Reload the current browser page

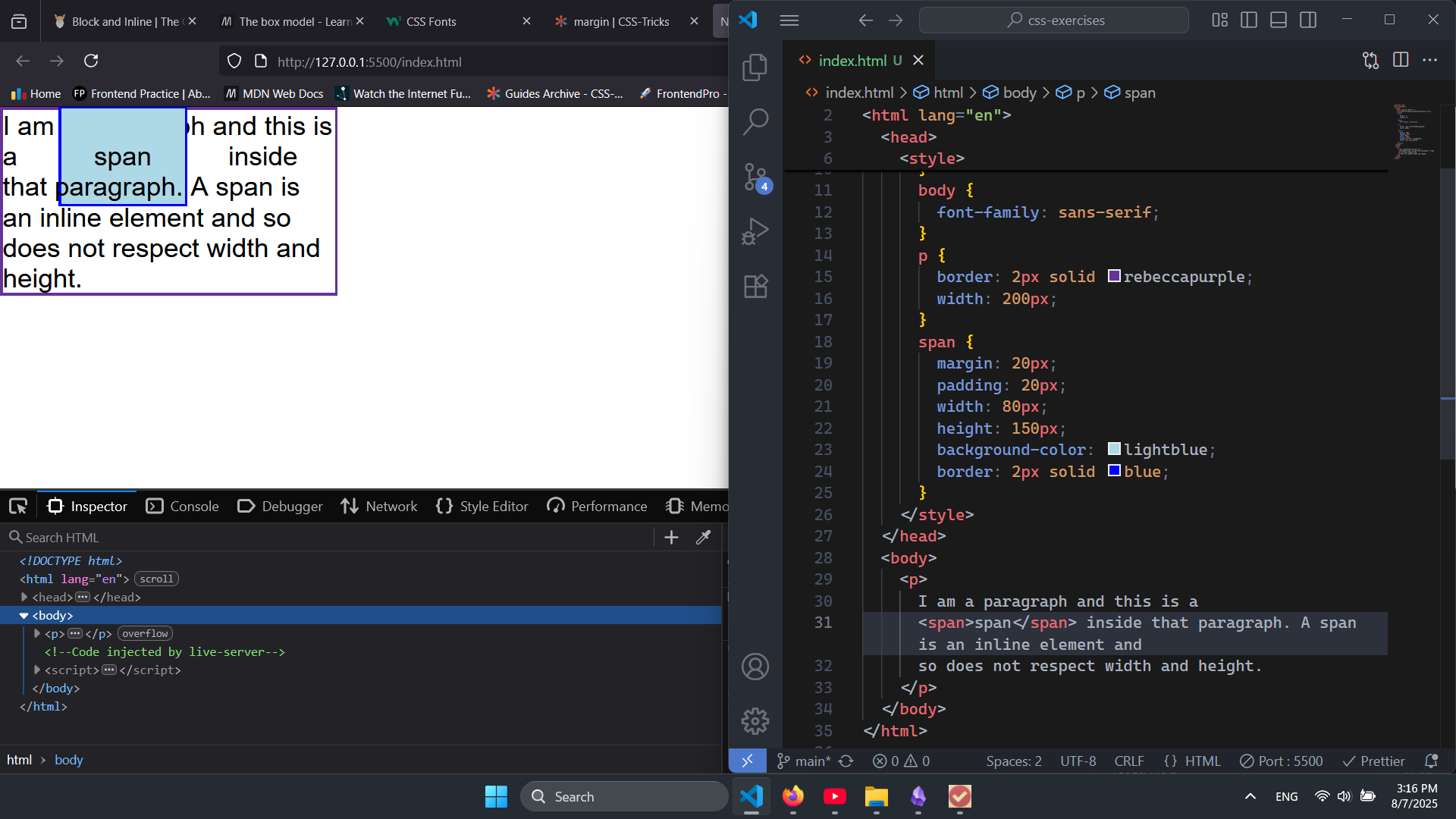pyautogui.click(x=91, y=61)
